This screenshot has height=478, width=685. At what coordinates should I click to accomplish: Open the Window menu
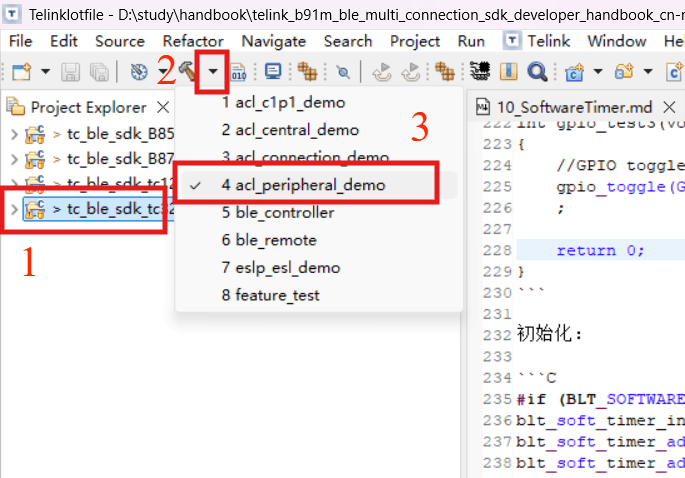point(616,41)
